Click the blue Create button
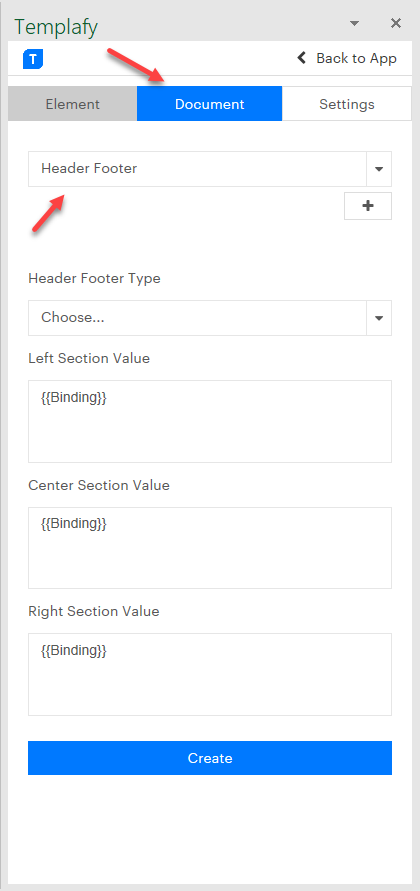The image size is (420, 891). tap(210, 758)
